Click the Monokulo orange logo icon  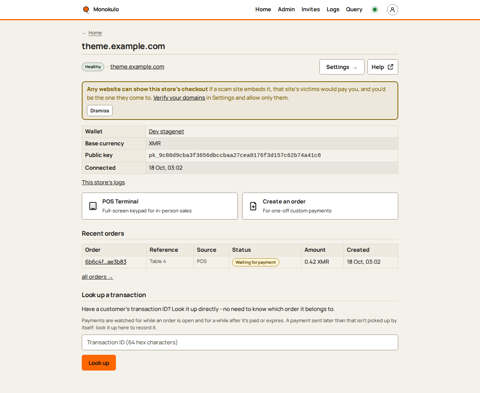[86, 9]
